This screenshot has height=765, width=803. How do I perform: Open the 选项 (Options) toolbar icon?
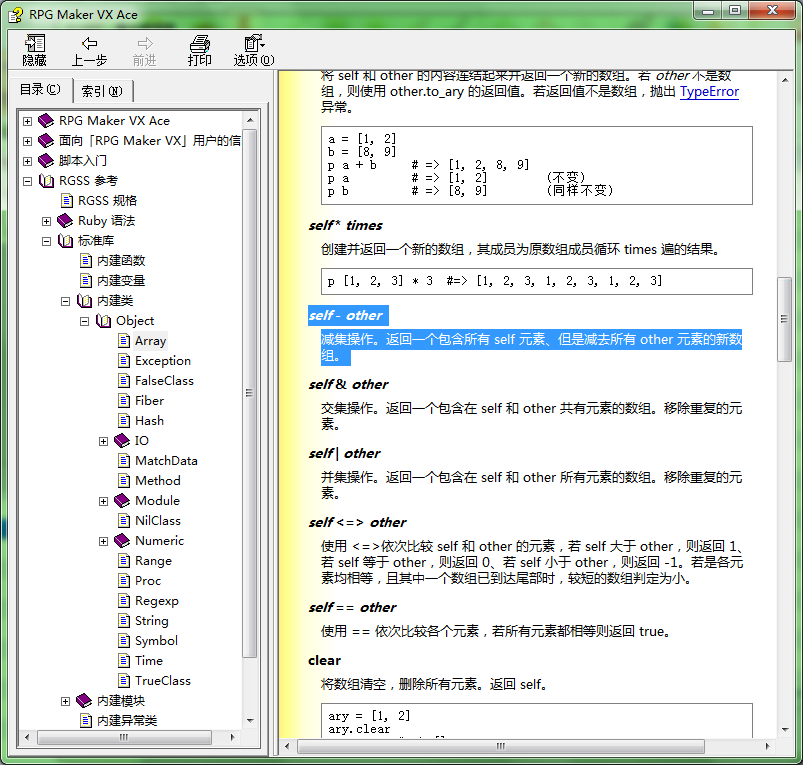pyautogui.click(x=253, y=44)
